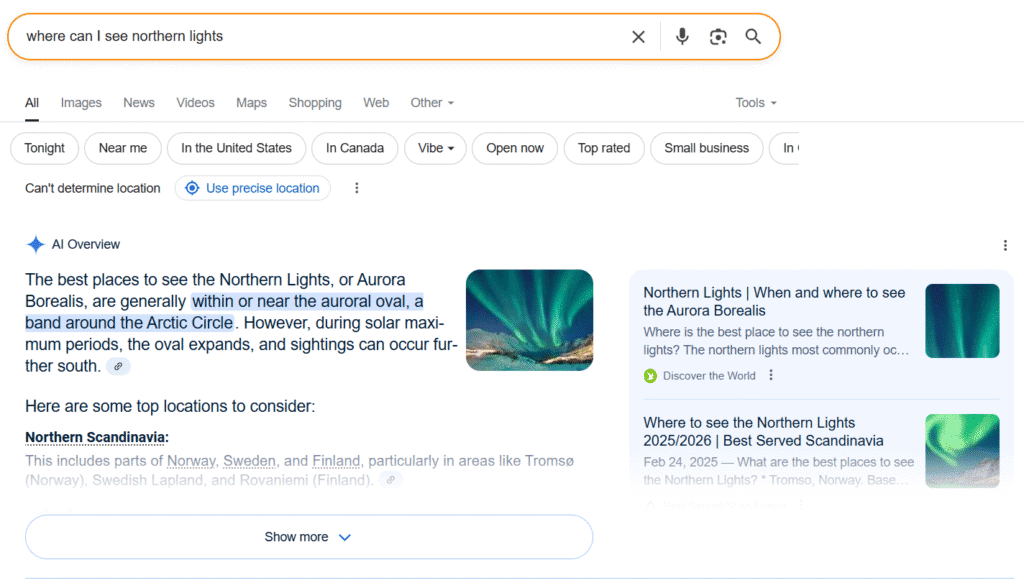
Task: Open the Shopping tab
Action: click(315, 103)
